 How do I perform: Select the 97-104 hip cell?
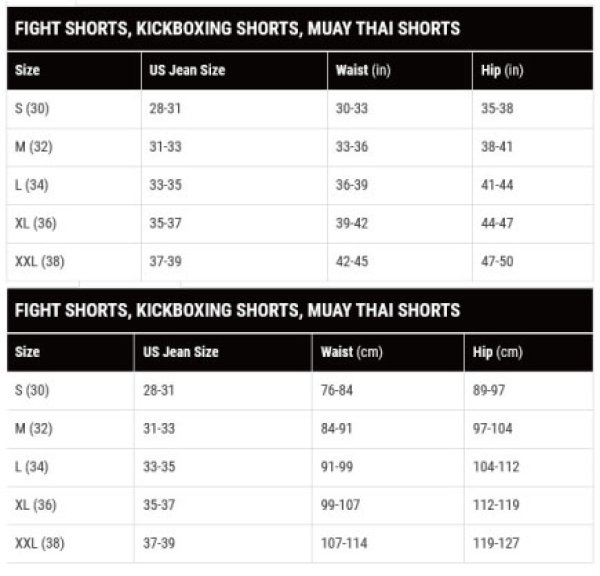pyautogui.click(x=492, y=428)
